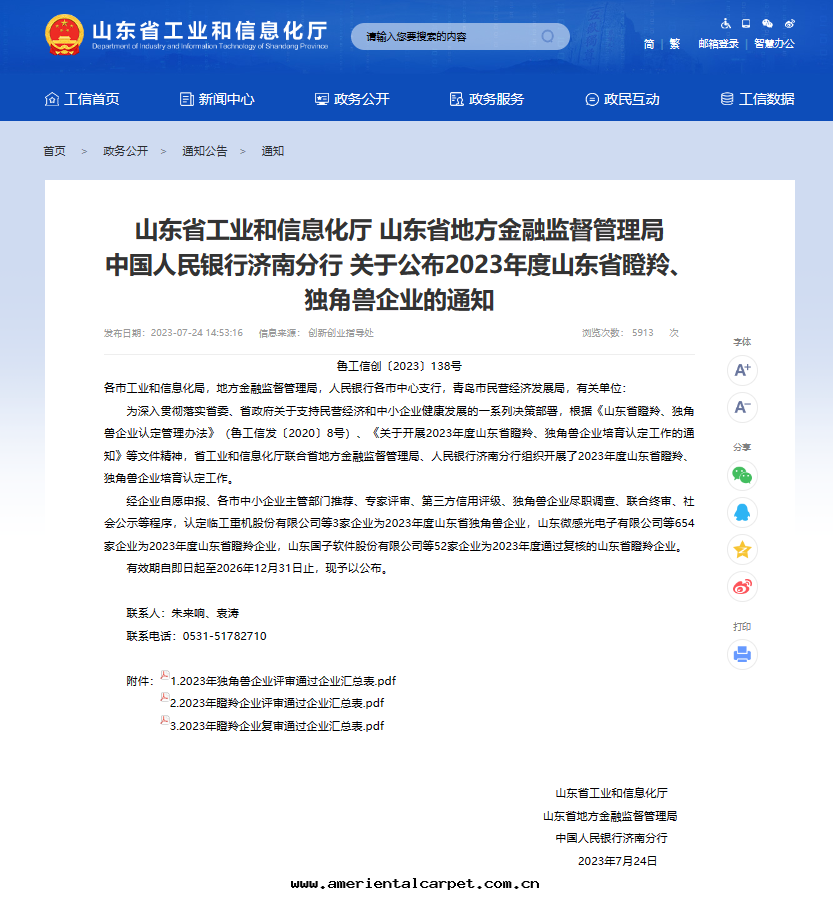Switch to simplified Chinese with 简

[x=648, y=44]
